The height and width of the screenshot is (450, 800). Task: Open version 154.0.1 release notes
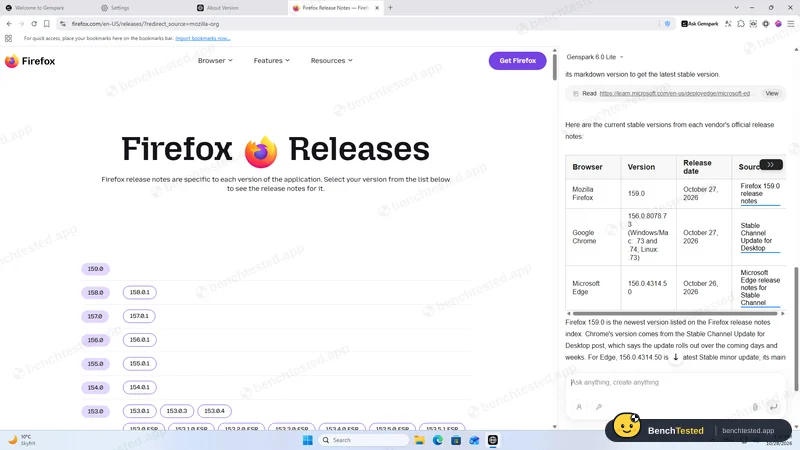pos(140,387)
